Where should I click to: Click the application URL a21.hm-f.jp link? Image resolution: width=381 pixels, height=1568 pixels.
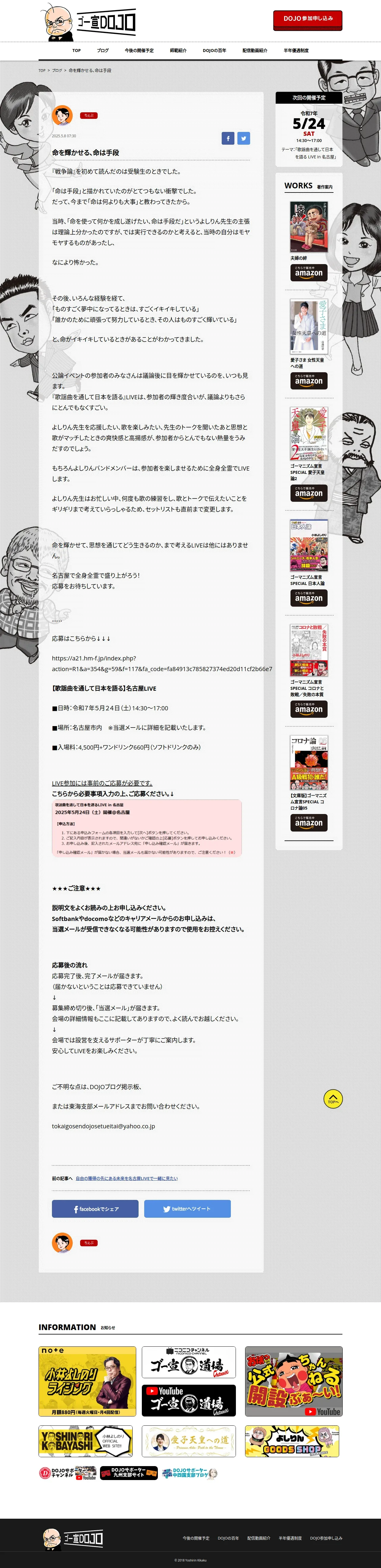coord(162,663)
